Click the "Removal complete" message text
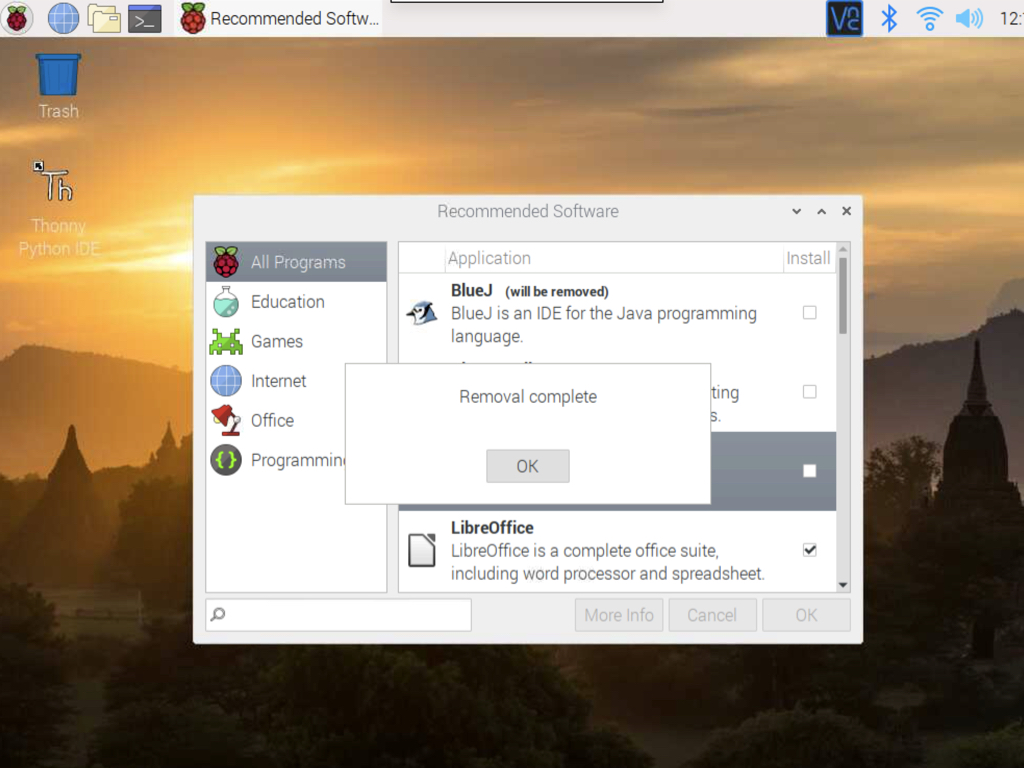Image resolution: width=1024 pixels, height=768 pixels. pos(528,396)
